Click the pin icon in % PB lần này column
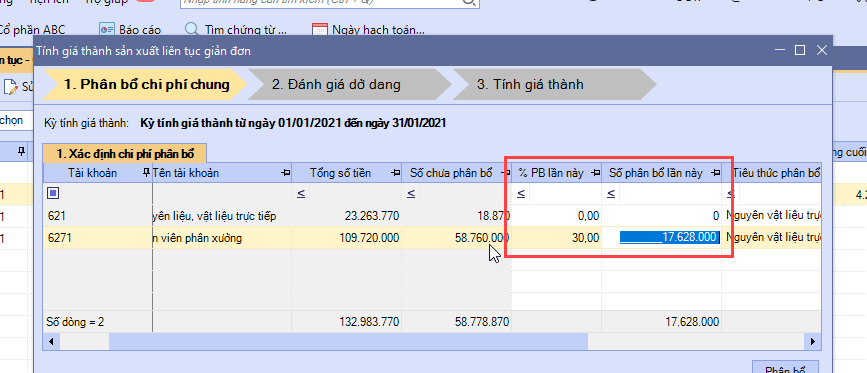 pyautogui.click(x=596, y=173)
